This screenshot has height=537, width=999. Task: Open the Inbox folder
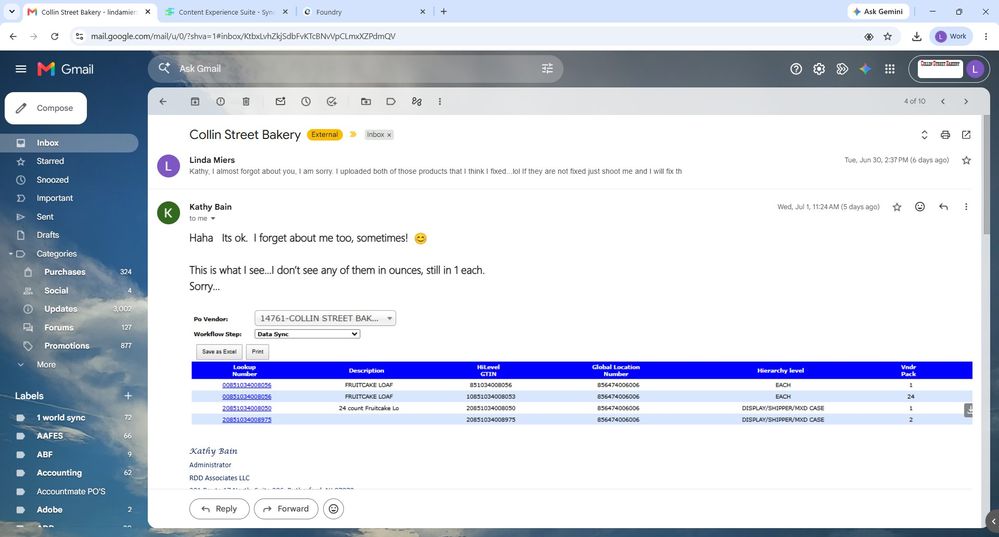[x=69, y=143]
